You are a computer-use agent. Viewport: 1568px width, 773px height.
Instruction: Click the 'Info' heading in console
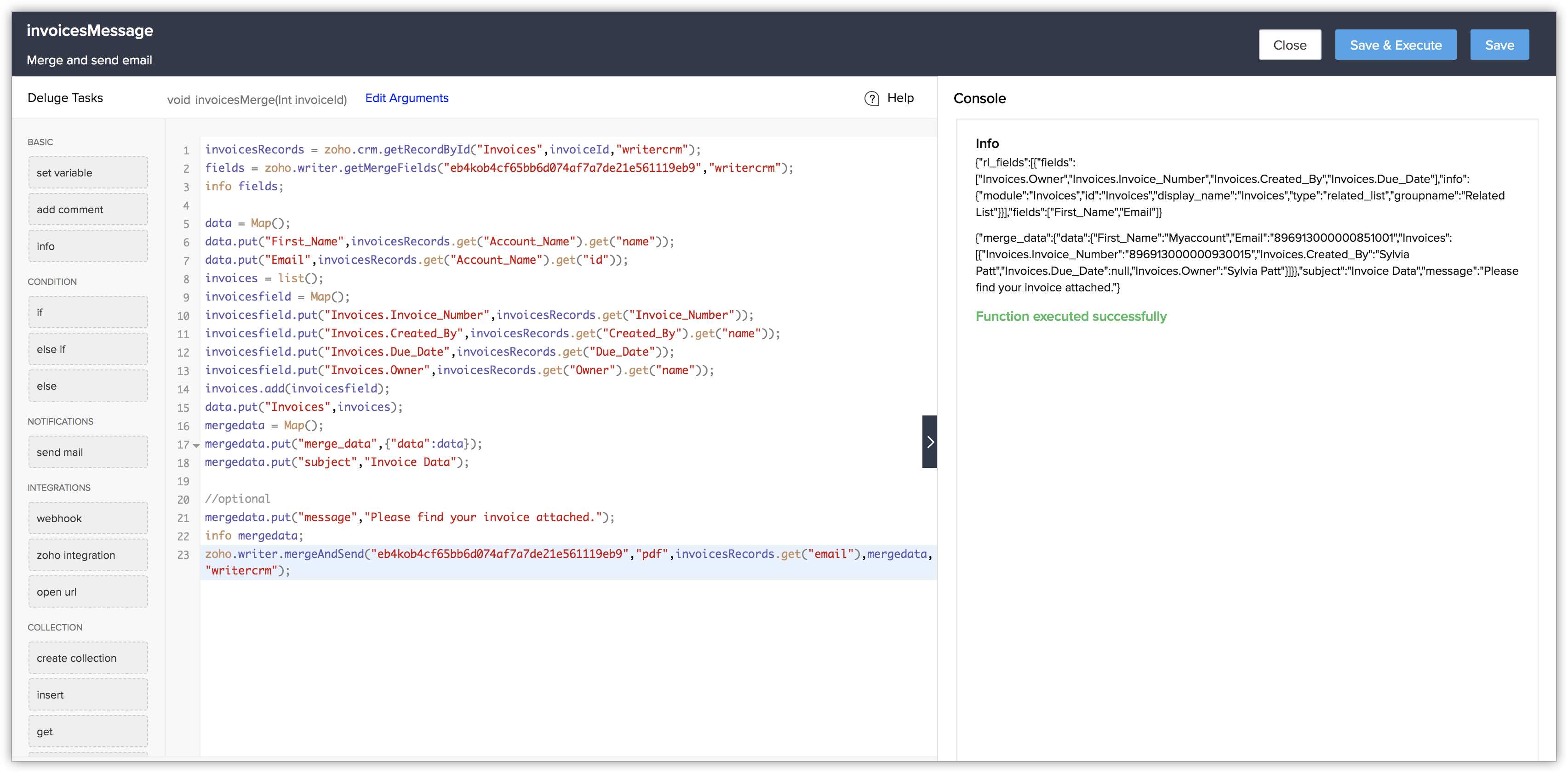coord(987,143)
